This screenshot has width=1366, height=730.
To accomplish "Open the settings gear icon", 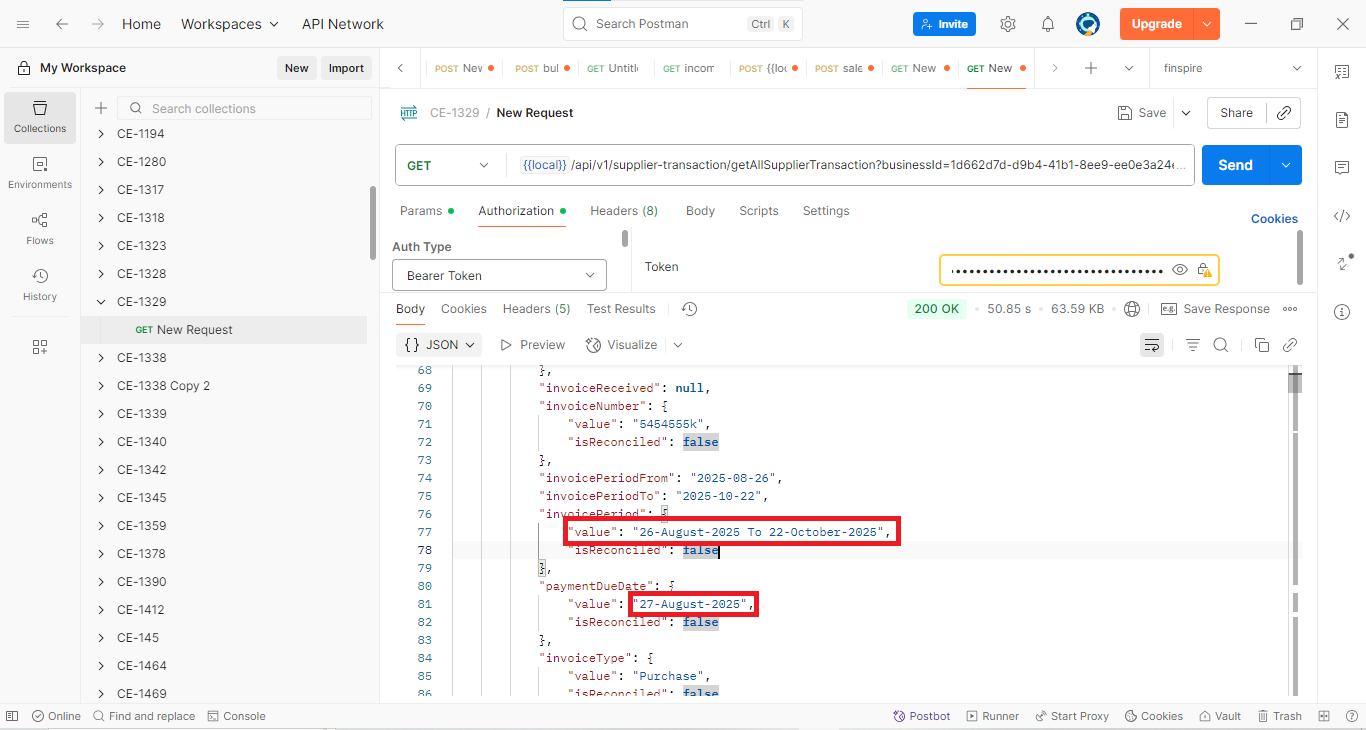I will 1008,24.
